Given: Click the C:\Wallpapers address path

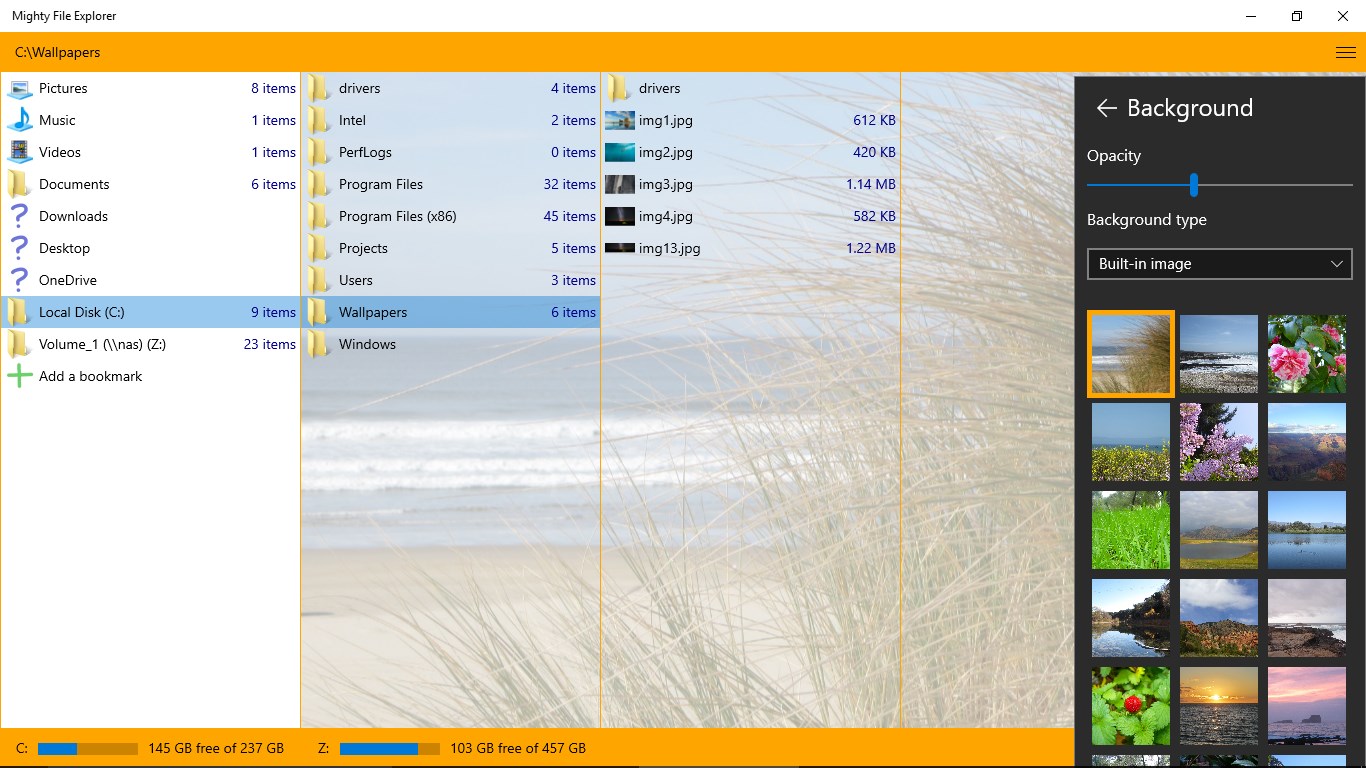Looking at the screenshot, I should 58,52.
